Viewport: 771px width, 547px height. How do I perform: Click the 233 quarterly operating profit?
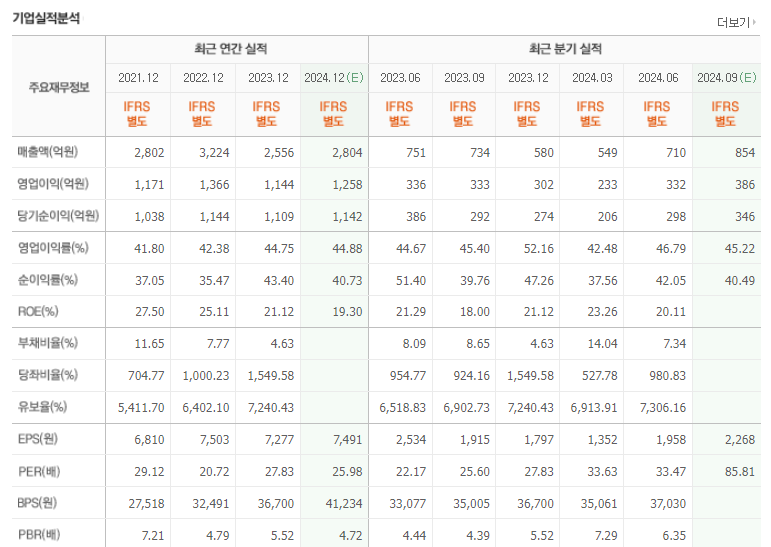coord(607,185)
